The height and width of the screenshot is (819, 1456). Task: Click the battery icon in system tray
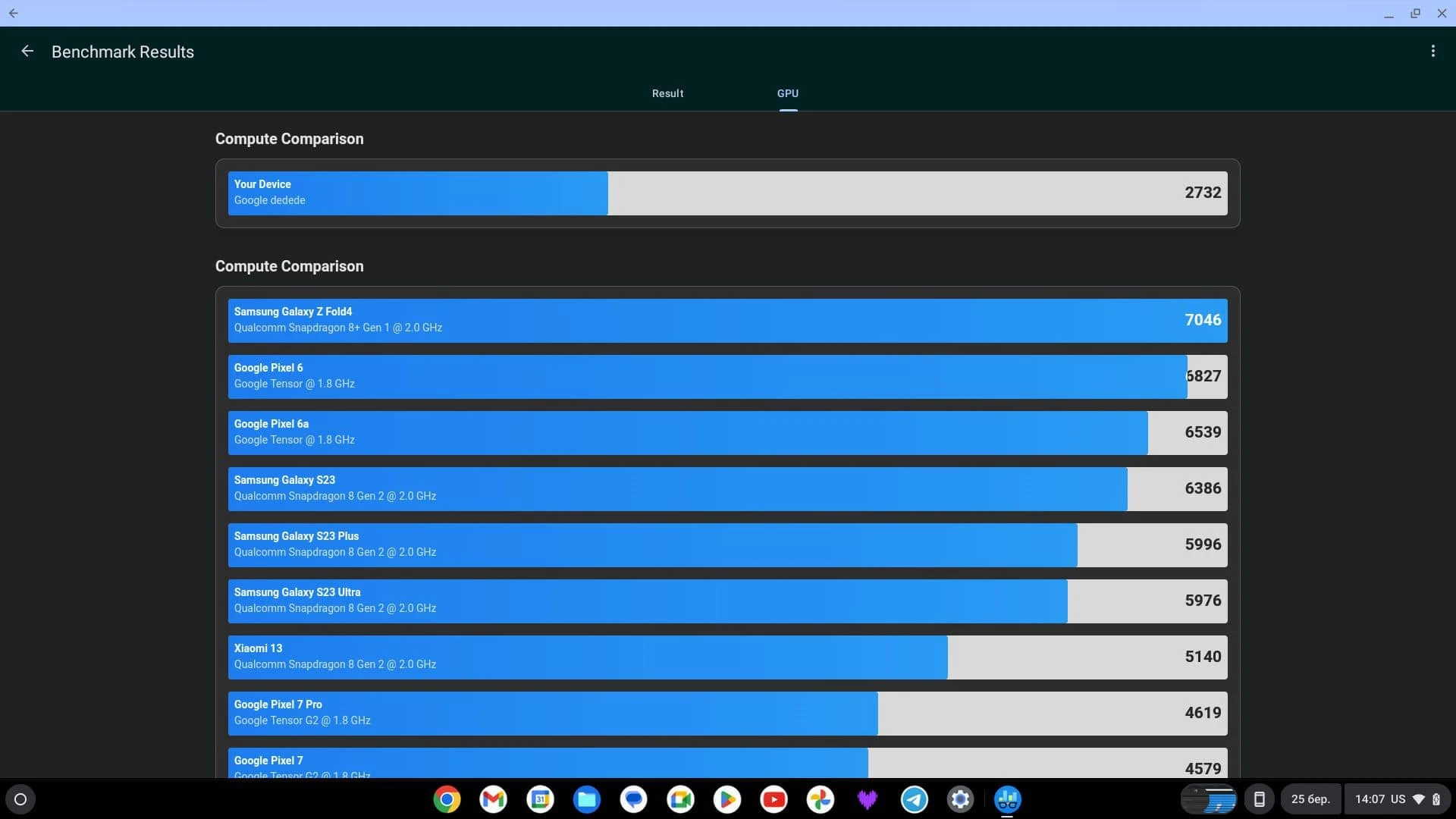1436,799
